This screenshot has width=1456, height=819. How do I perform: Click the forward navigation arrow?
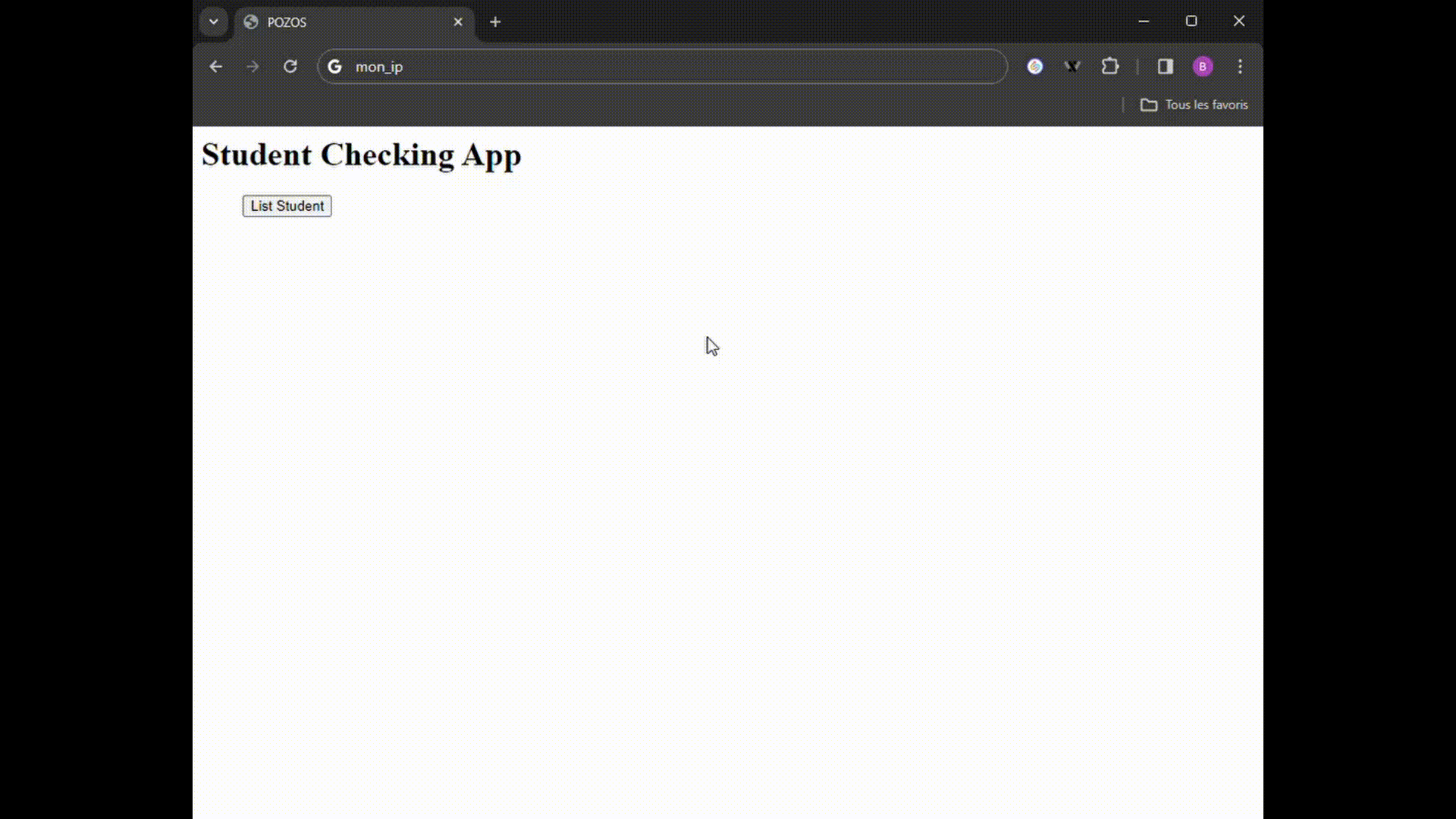[x=253, y=67]
